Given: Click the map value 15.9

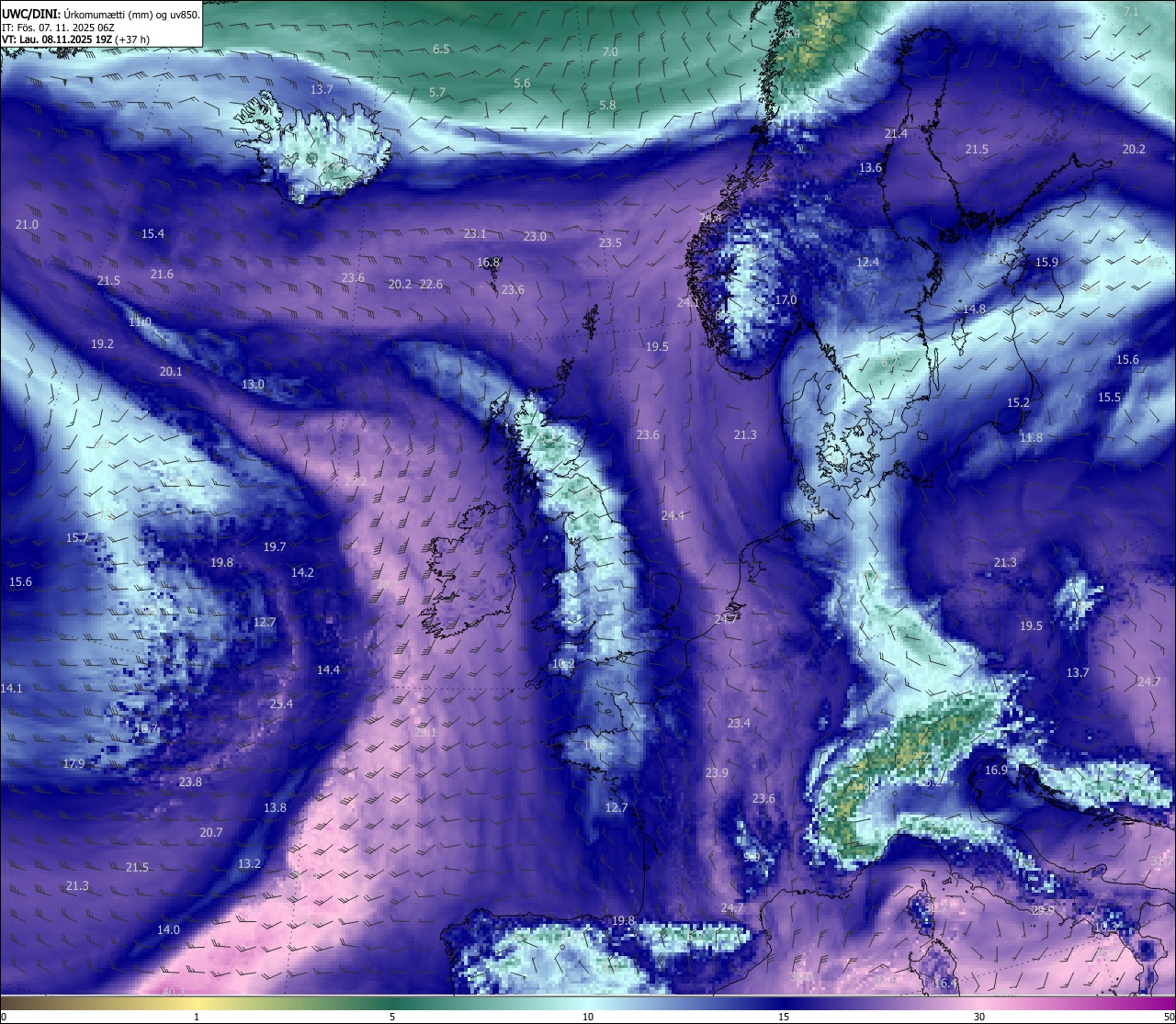Looking at the screenshot, I should tap(1046, 263).
